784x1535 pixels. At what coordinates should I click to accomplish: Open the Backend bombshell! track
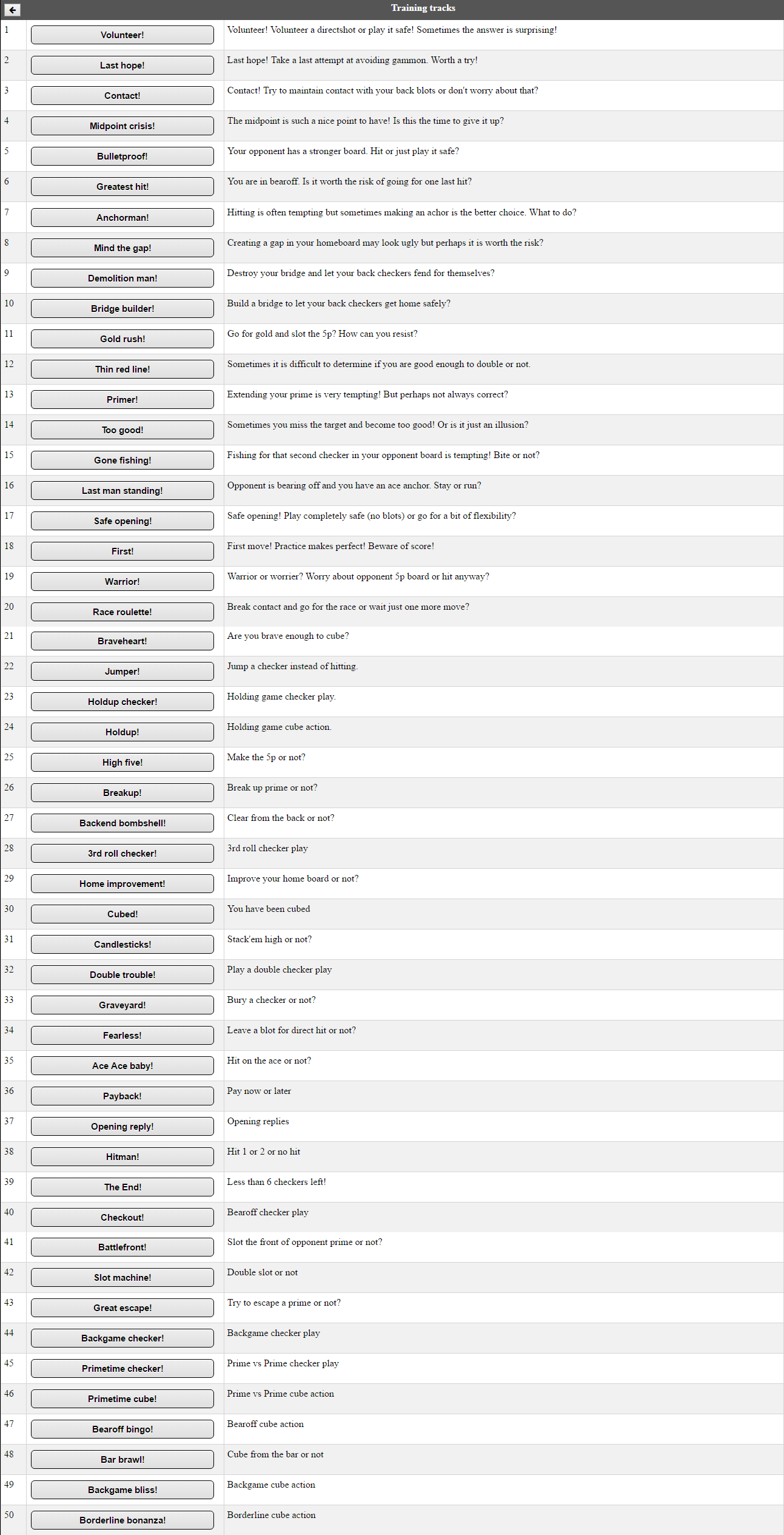(x=122, y=823)
